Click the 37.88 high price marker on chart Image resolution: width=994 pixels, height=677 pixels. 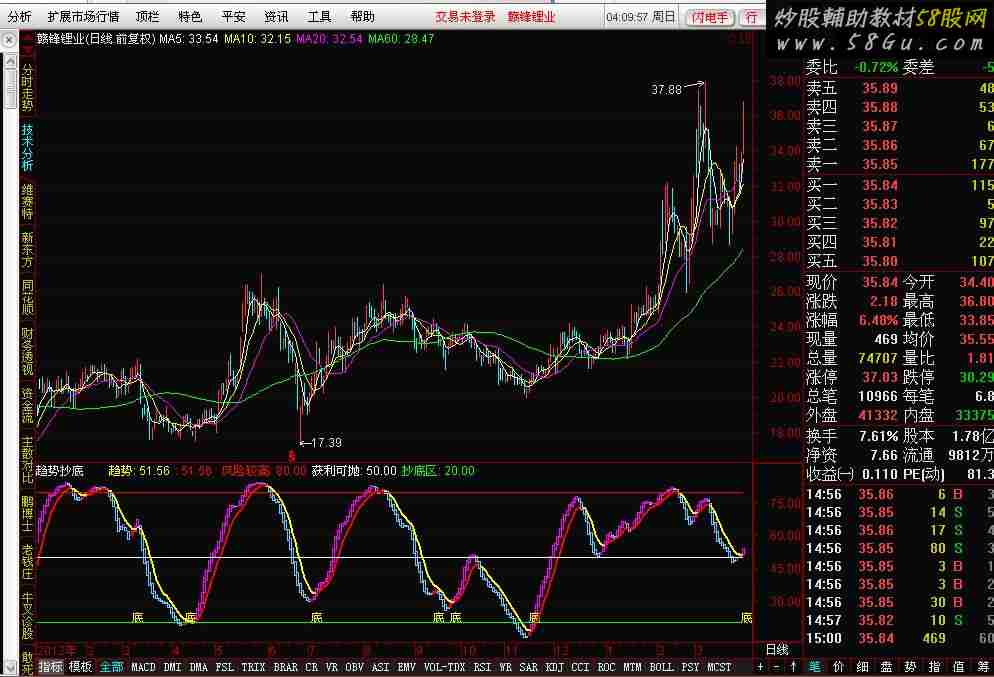tap(666, 89)
